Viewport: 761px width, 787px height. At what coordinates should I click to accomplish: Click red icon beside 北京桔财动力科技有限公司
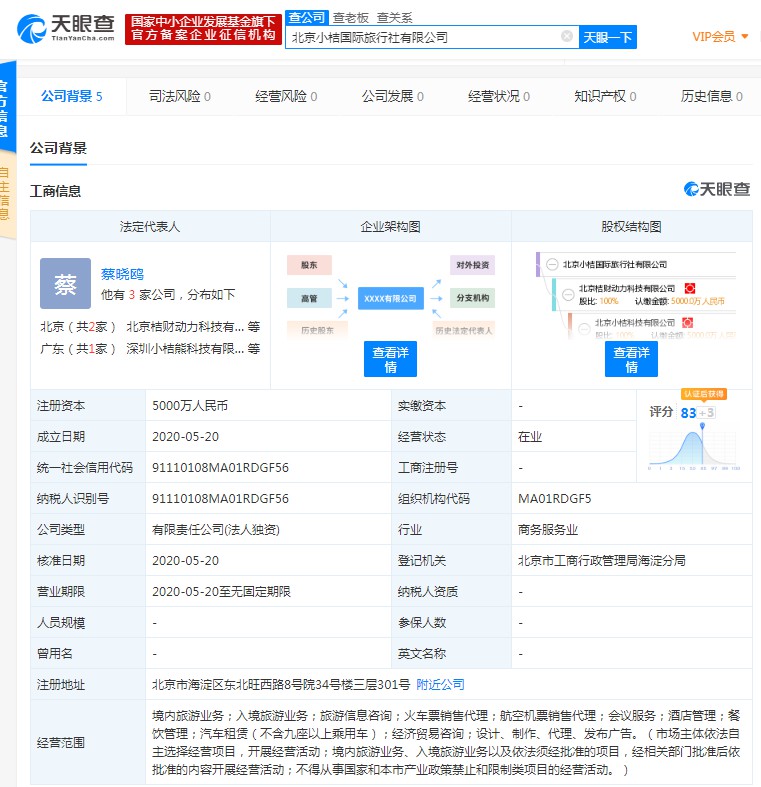tap(690, 288)
